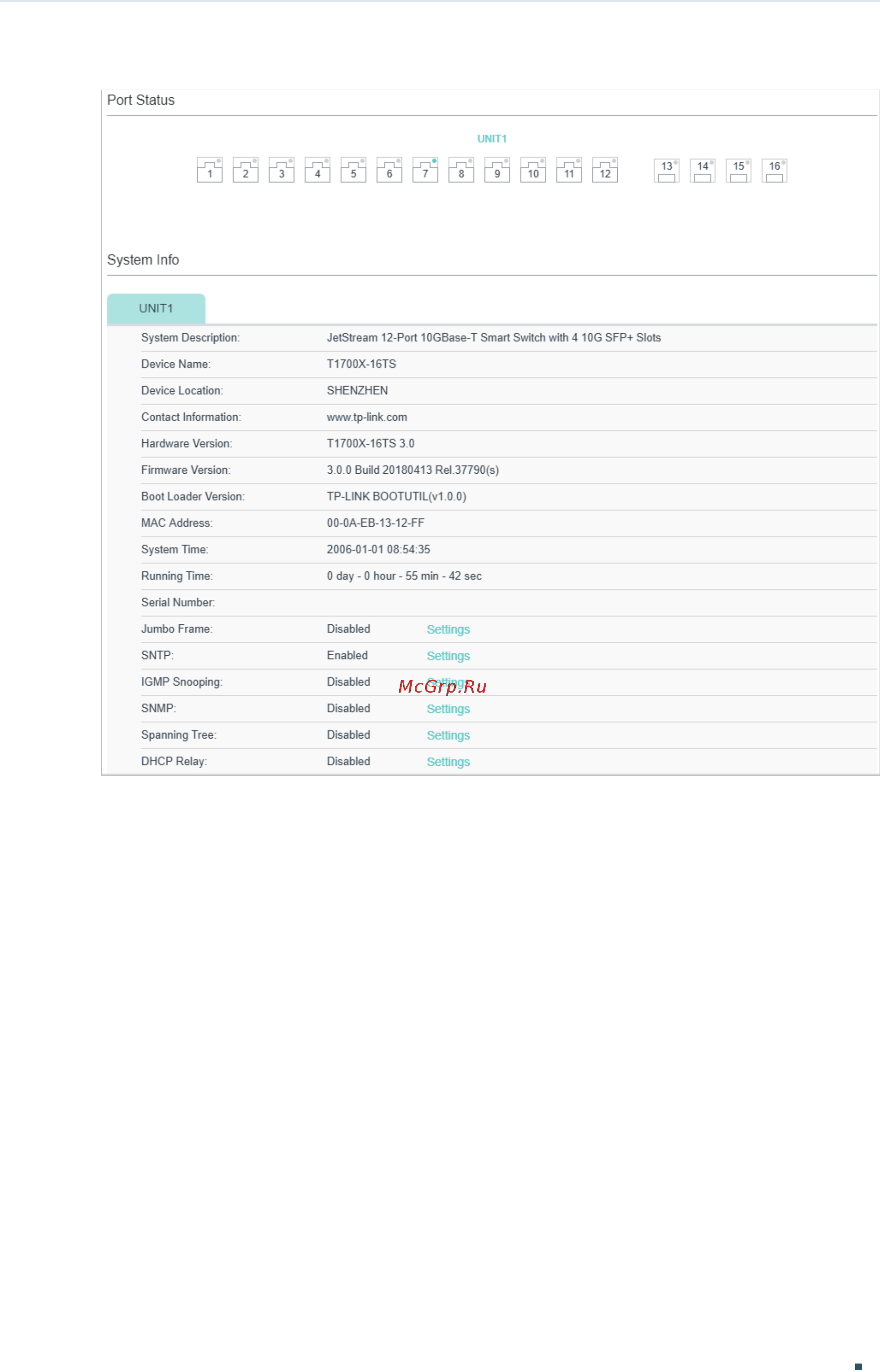
Task: Click running time 0 day value
Action: (x=404, y=576)
